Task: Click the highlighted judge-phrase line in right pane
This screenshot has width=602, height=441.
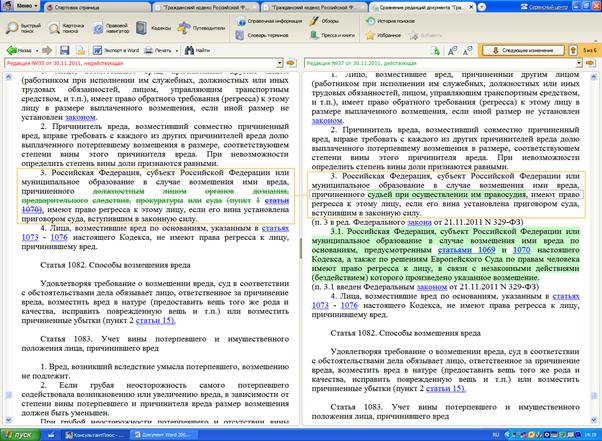Action: [447, 195]
